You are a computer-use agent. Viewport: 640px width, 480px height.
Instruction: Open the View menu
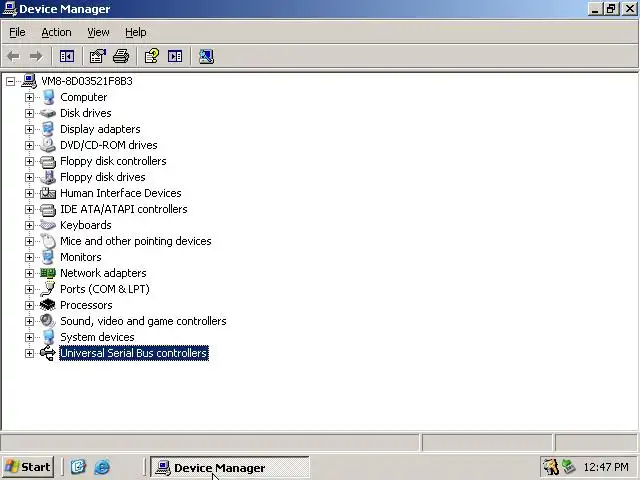click(x=98, y=32)
